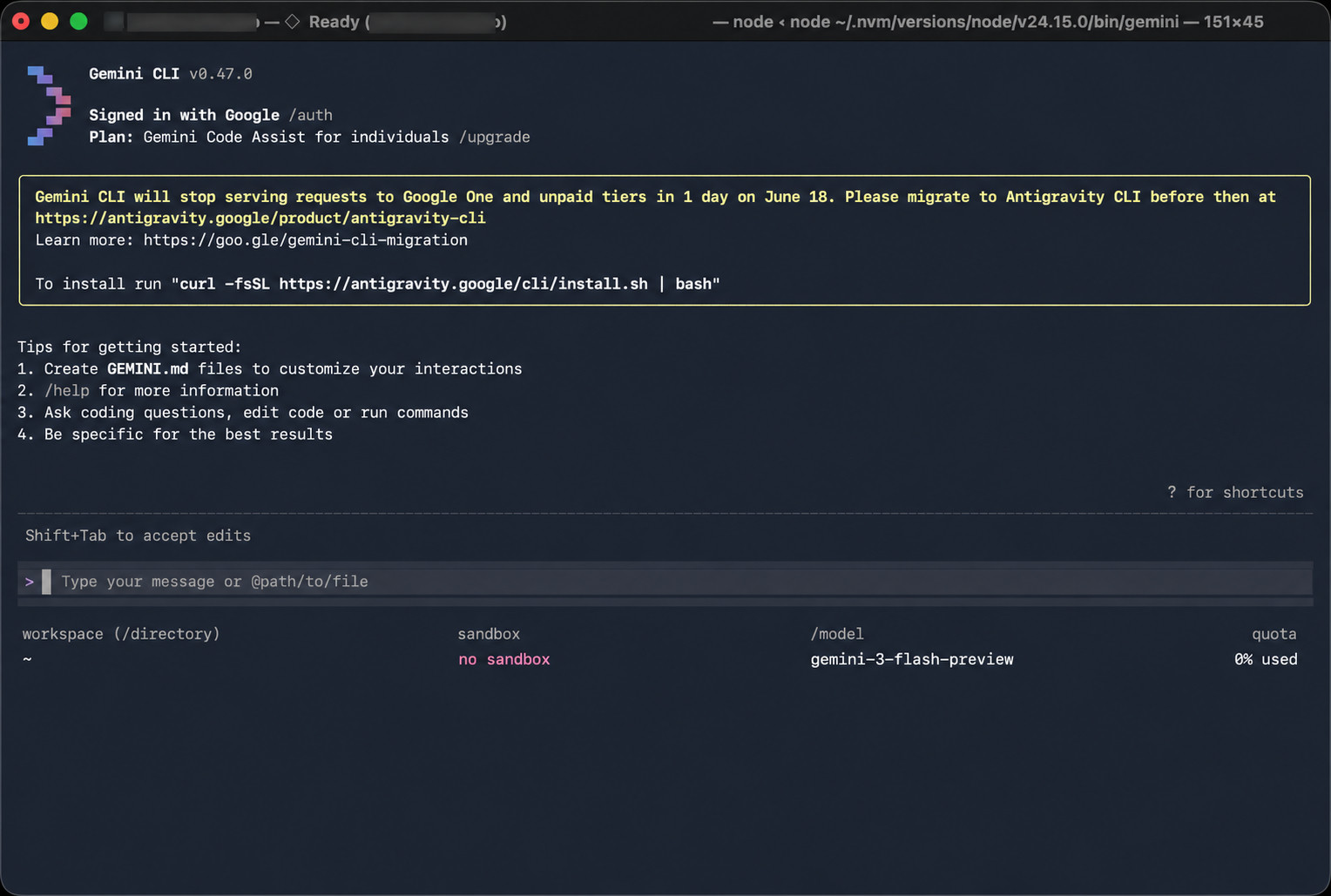Click the 'no sandbox' status
The width and height of the screenshot is (1331, 896).
[504, 659]
